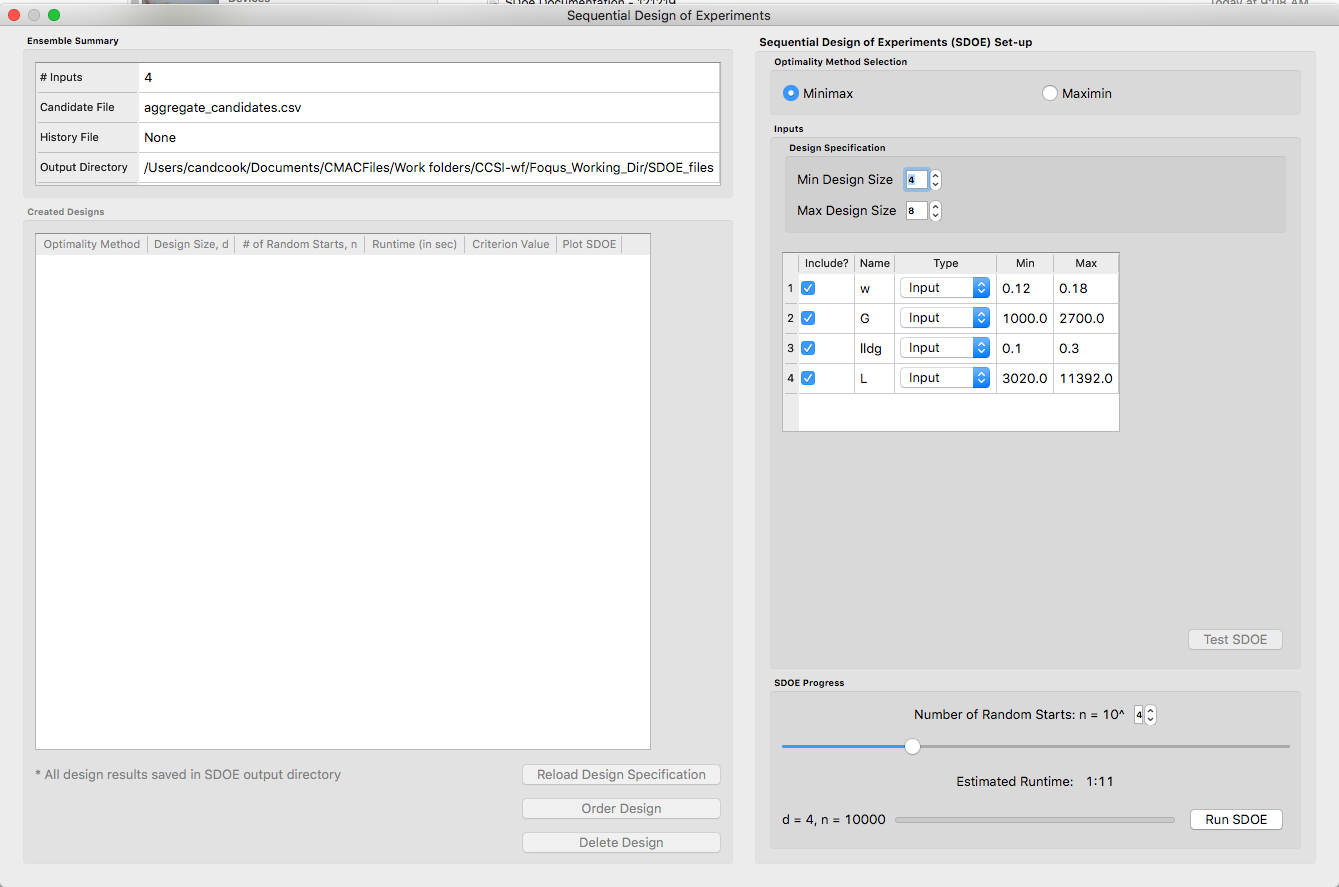Open the Type dropdown for row lldg
Image resolution: width=1339 pixels, height=887 pixels.
pyautogui.click(x=944, y=347)
